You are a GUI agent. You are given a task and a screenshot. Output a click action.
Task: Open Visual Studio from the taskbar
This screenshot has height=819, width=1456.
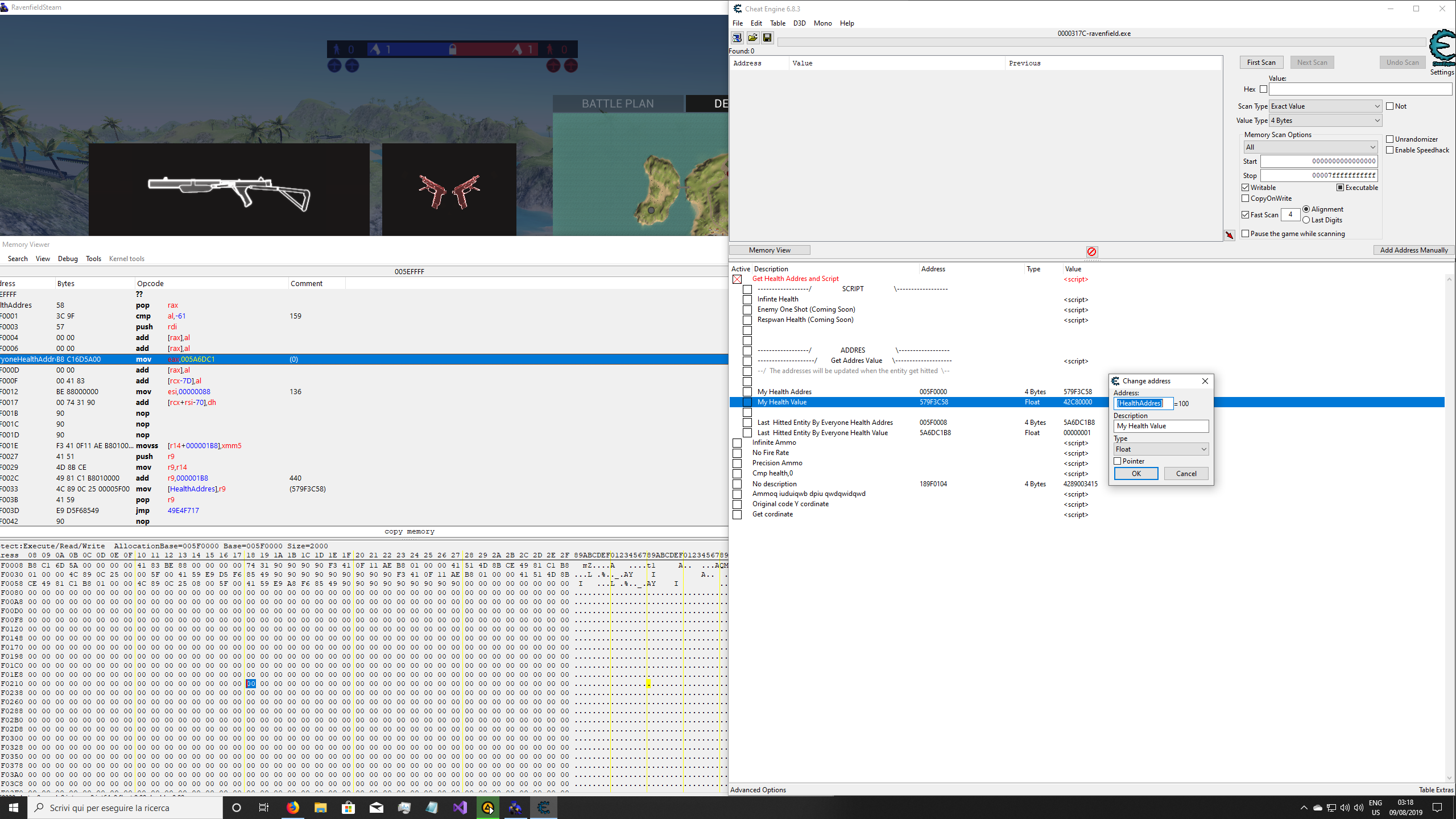click(460, 808)
